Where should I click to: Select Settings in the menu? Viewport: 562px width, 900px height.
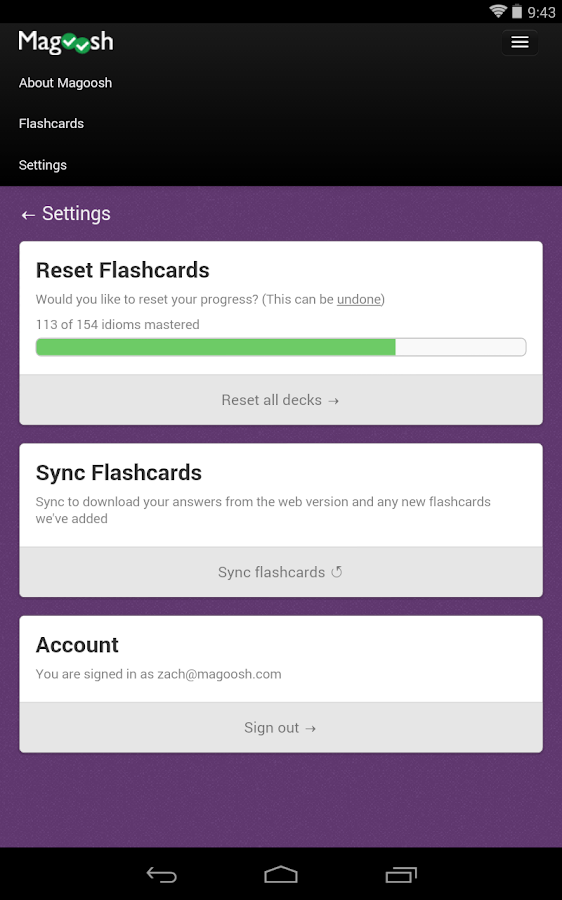tap(42, 165)
